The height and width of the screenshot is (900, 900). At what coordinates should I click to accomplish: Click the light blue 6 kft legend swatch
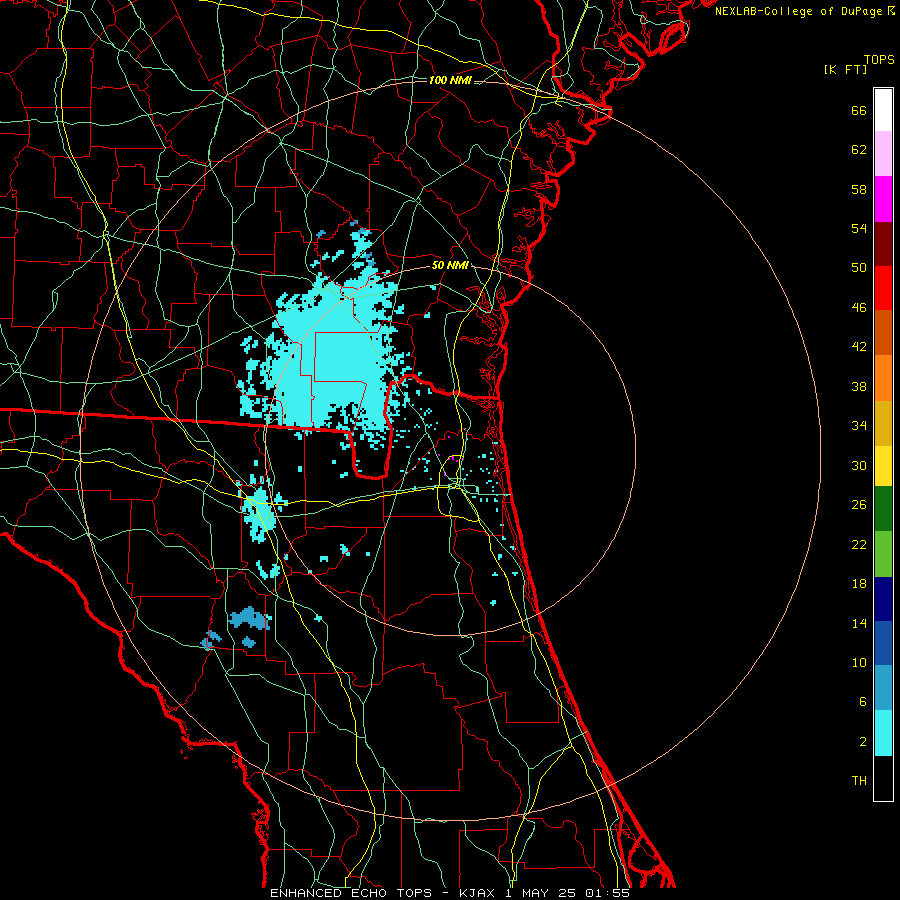point(883,688)
